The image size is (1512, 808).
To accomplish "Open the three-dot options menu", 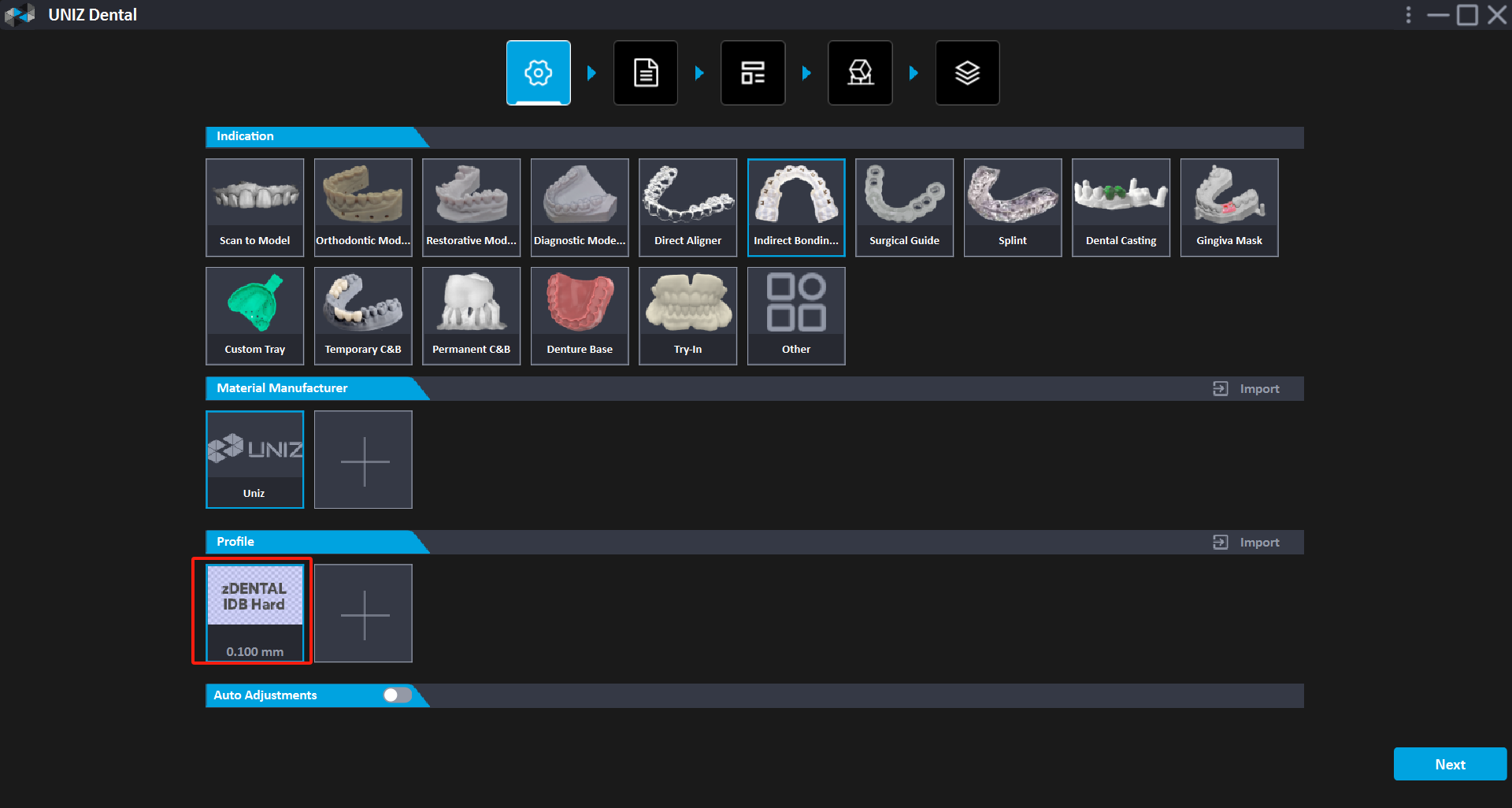I will pos(1408,15).
